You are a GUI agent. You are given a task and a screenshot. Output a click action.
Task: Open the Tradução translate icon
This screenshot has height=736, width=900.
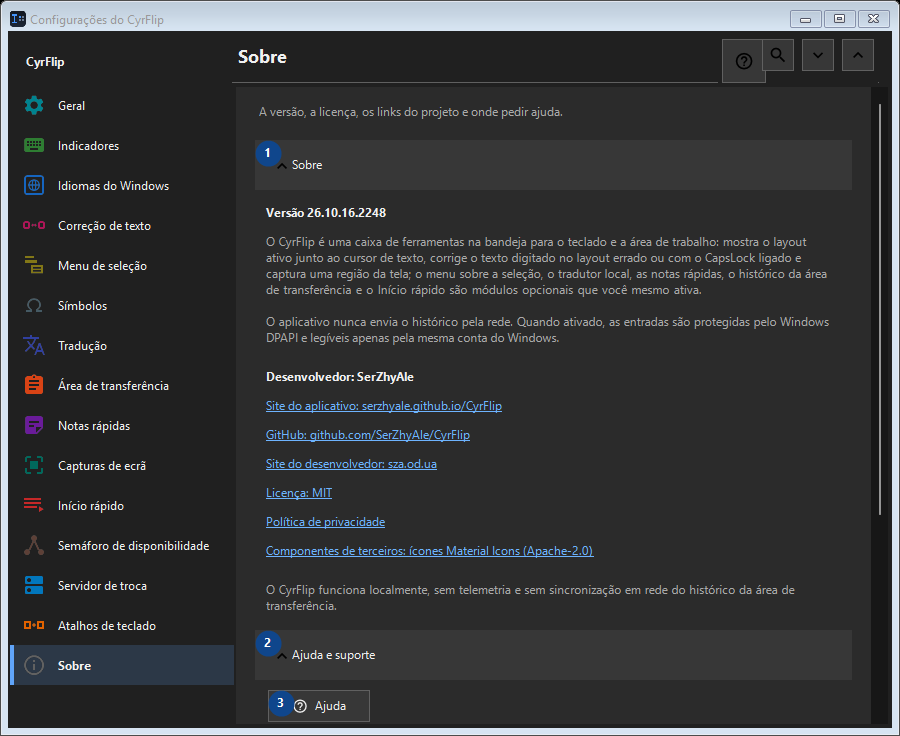coord(34,346)
